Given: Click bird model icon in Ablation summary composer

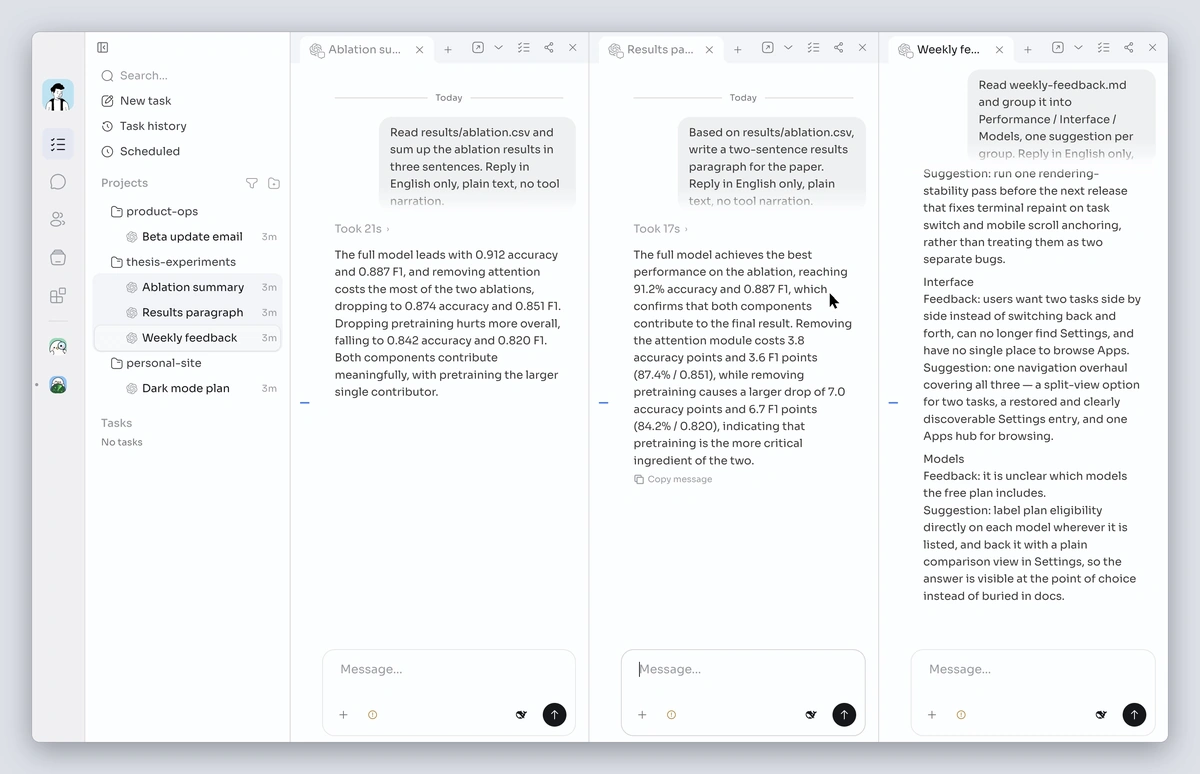Looking at the screenshot, I should (x=521, y=715).
